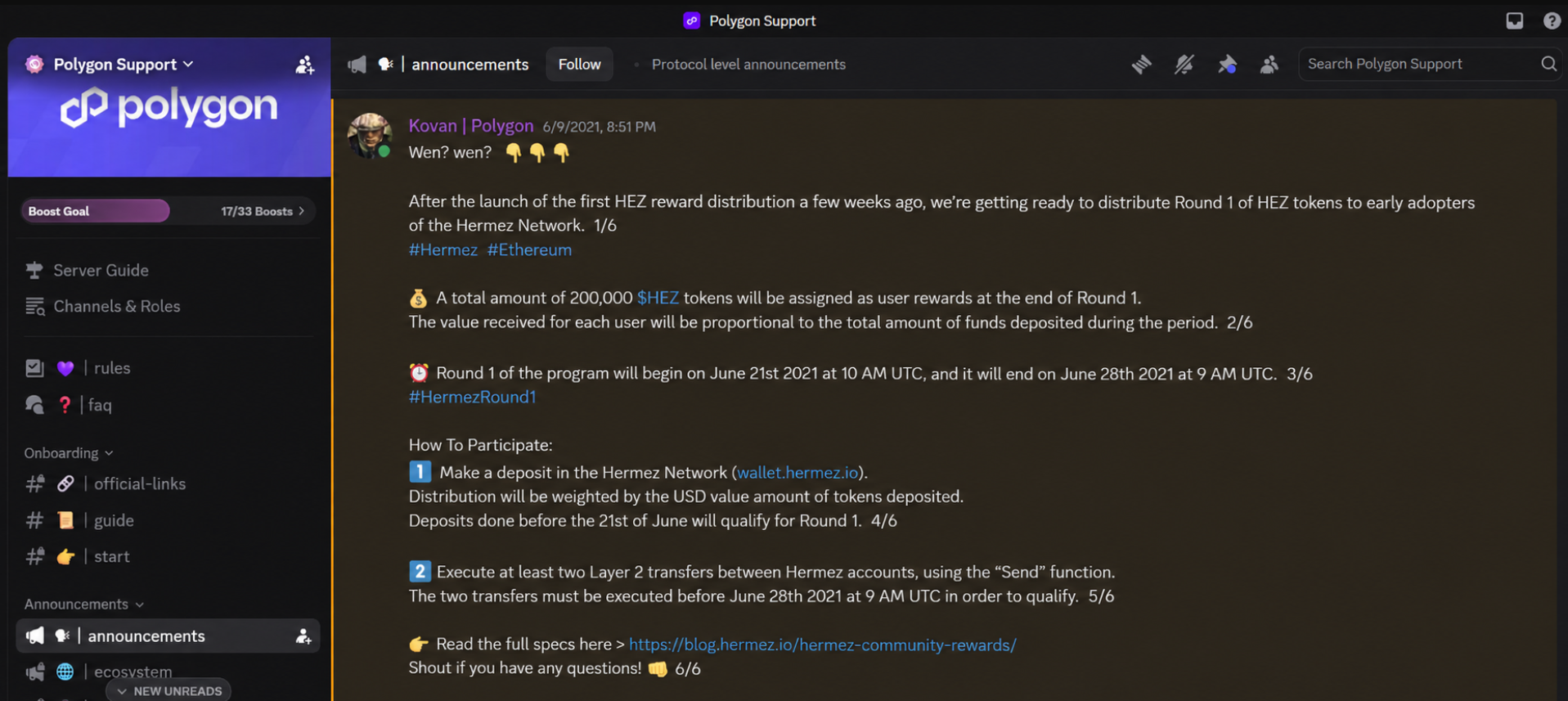The width and height of the screenshot is (1568, 701).
Task: Open Channels & Roles
Action: pos(116,306)
